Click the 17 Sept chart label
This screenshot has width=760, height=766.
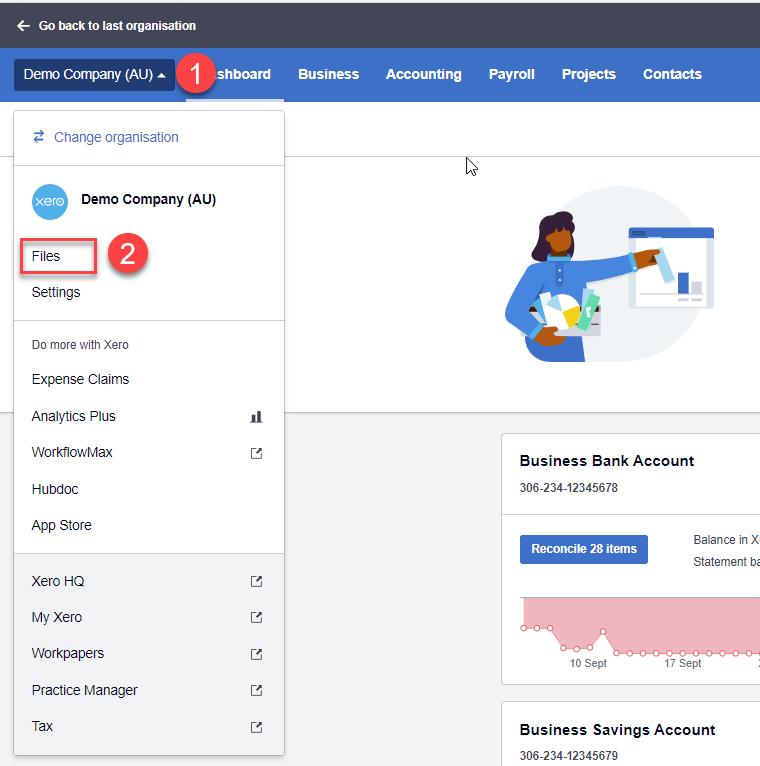click(682, 663)
